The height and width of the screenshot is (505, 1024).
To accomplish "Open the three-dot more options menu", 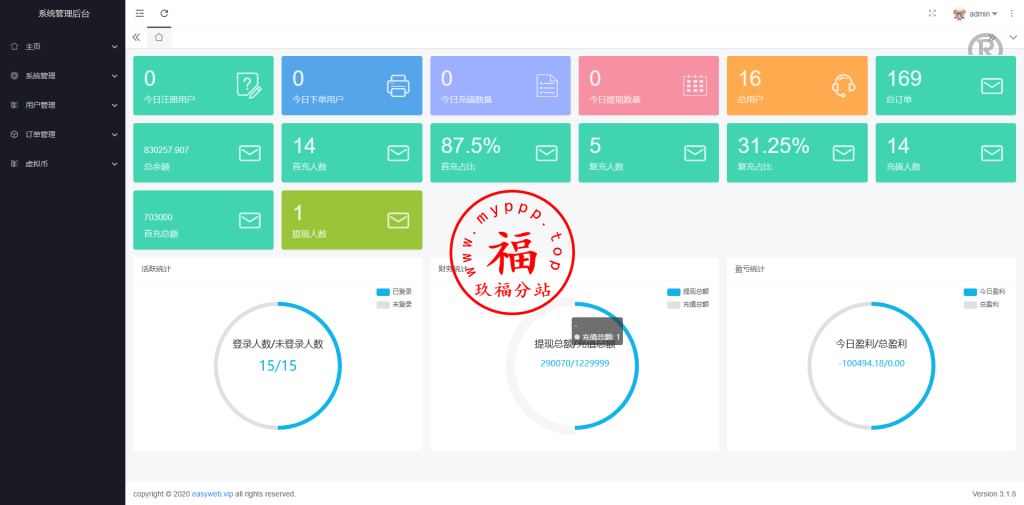I will pyautogui.click(x=1011, y=13).
